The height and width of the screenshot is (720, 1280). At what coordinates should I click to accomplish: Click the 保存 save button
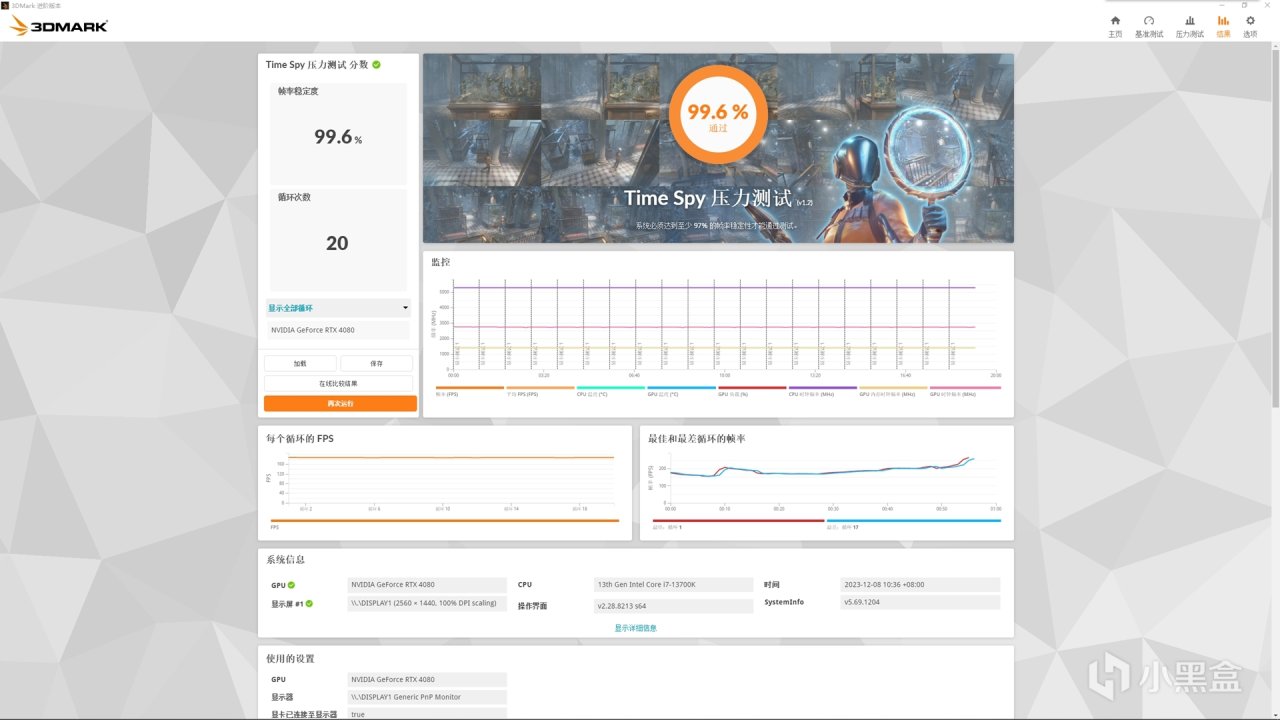coord(376,363)
